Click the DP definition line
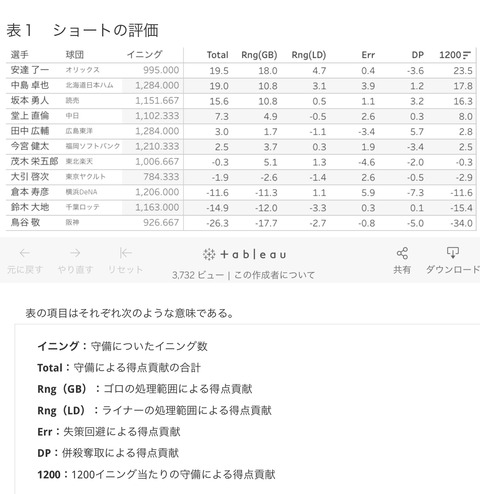Viewport: 480px width, 494px height. [108, 453]
